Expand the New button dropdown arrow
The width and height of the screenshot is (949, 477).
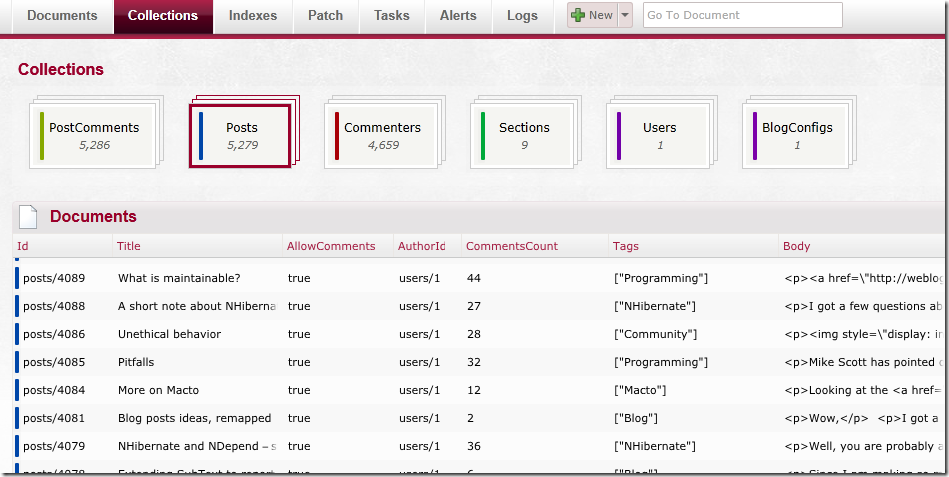point(625,15)
